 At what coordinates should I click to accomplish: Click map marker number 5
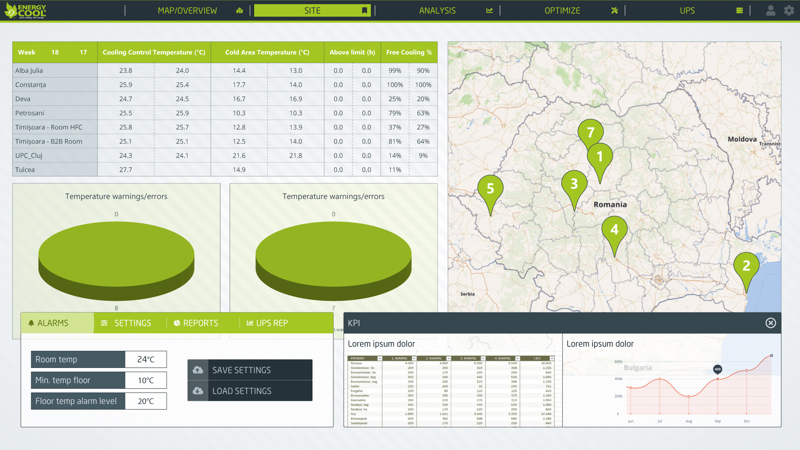(490, 189)
